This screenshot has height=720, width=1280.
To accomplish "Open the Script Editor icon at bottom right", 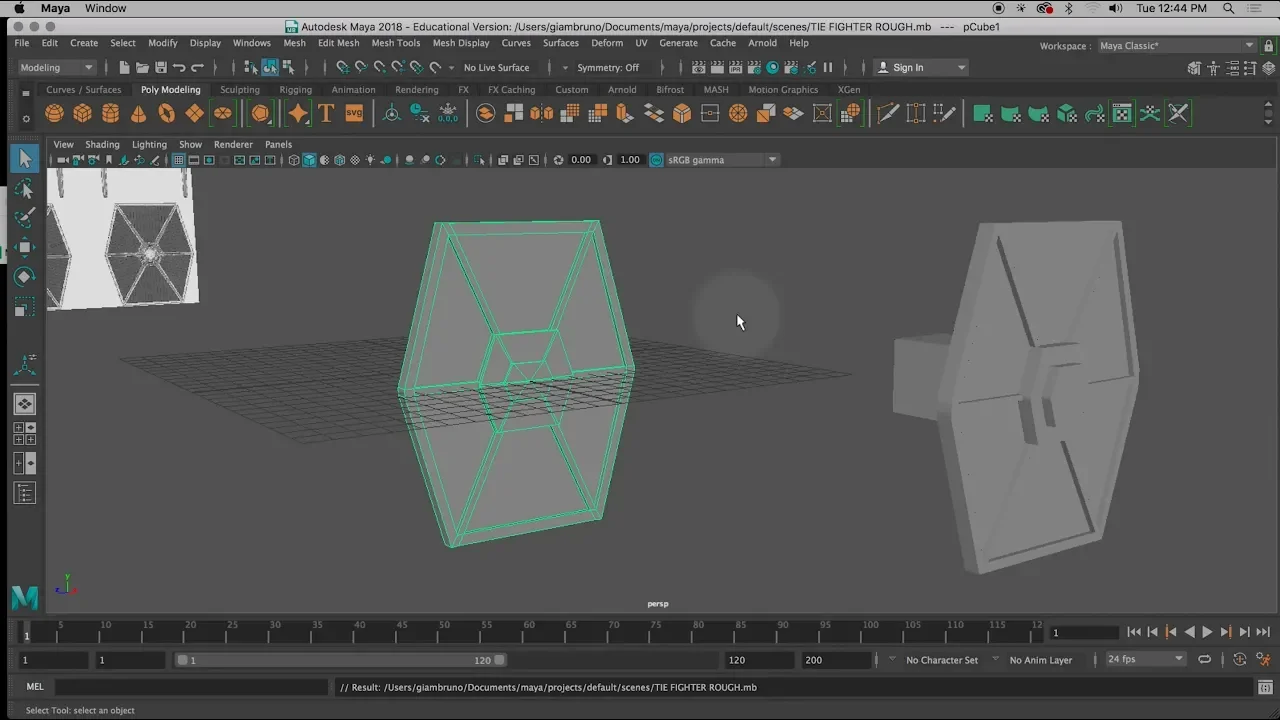I will coord(1266,687).
